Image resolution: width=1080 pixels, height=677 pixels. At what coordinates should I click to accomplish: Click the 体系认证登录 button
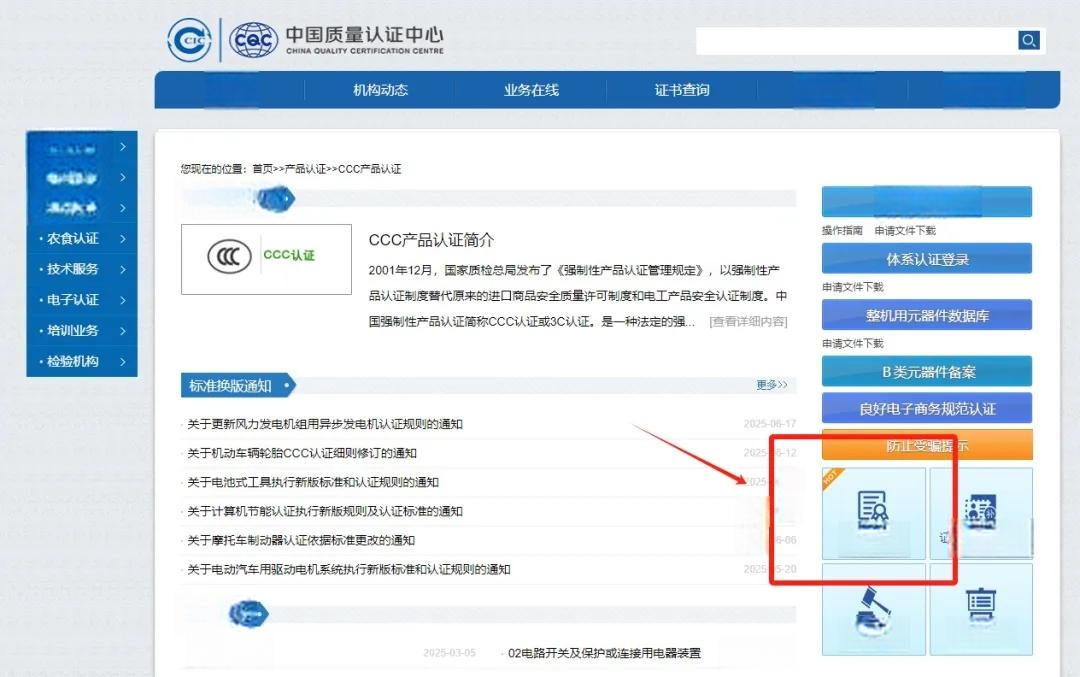coord(927,259)
